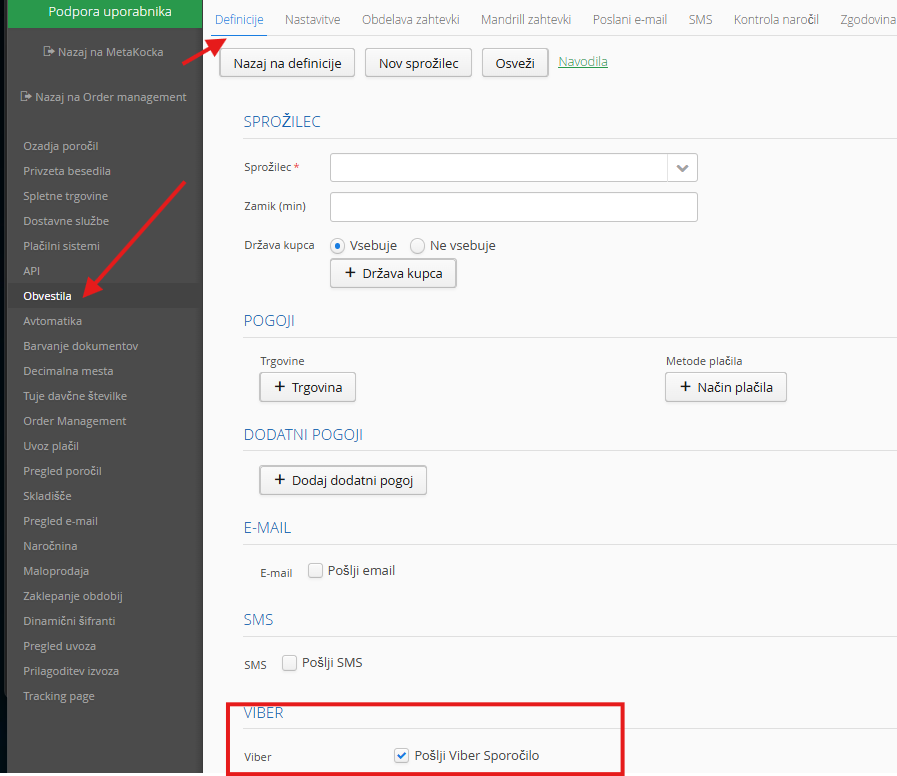The image size is (897, 776).
Task: Go to the Mandrill zahtevki tab
Action: 526,19
